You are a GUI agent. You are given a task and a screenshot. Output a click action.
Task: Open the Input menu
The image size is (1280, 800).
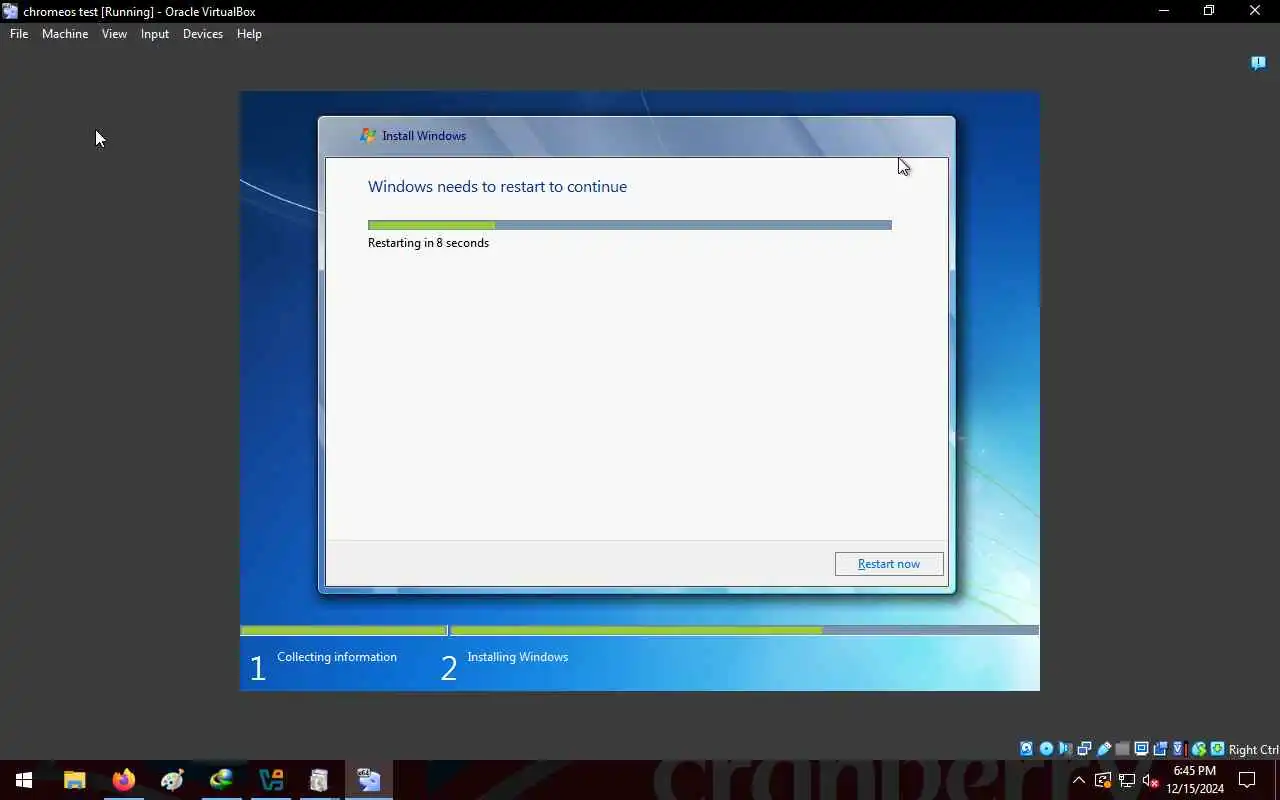(155, 34)
